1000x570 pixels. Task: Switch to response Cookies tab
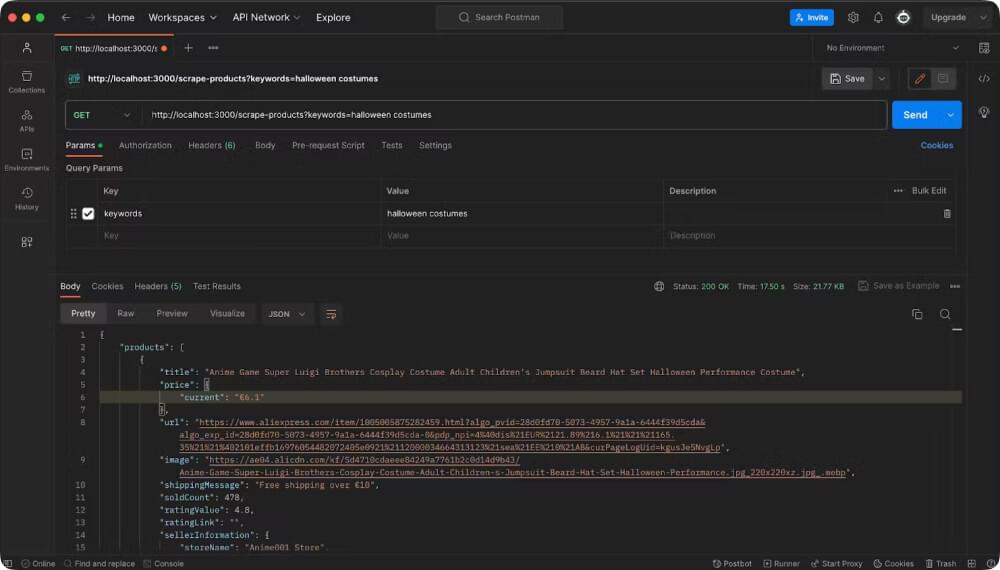point(107,286)
